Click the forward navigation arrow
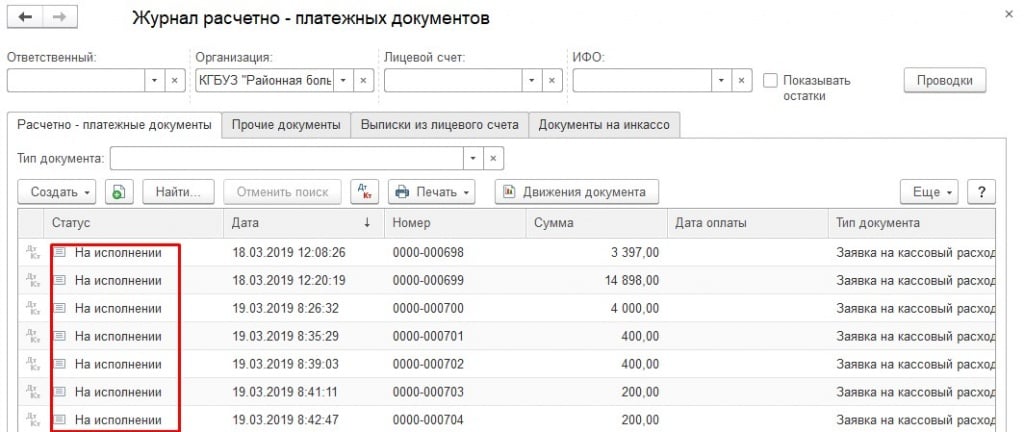1024x432 pixels. [x=59, y=19]
